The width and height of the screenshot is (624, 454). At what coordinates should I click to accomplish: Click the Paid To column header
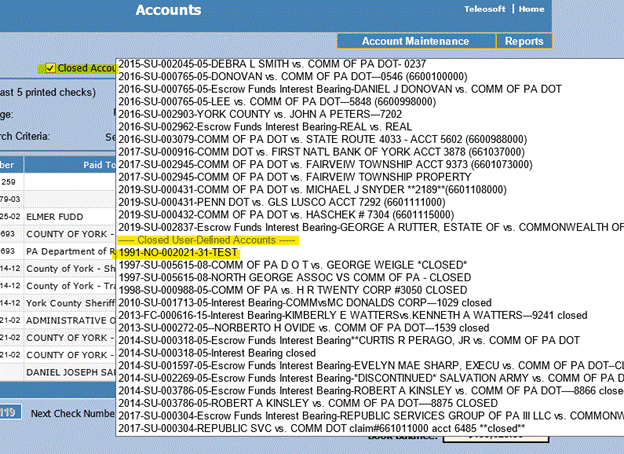coord(70,165)
